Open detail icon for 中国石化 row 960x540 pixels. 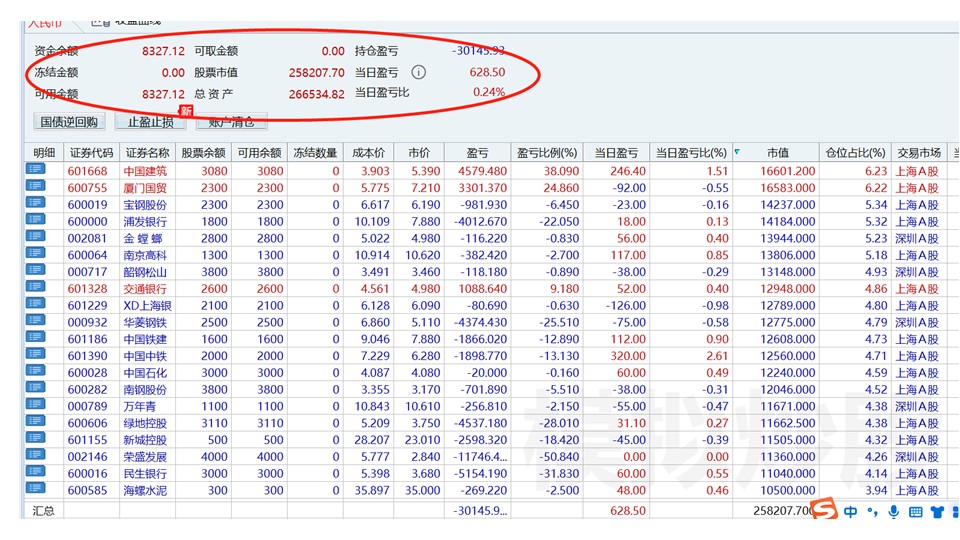36,371
